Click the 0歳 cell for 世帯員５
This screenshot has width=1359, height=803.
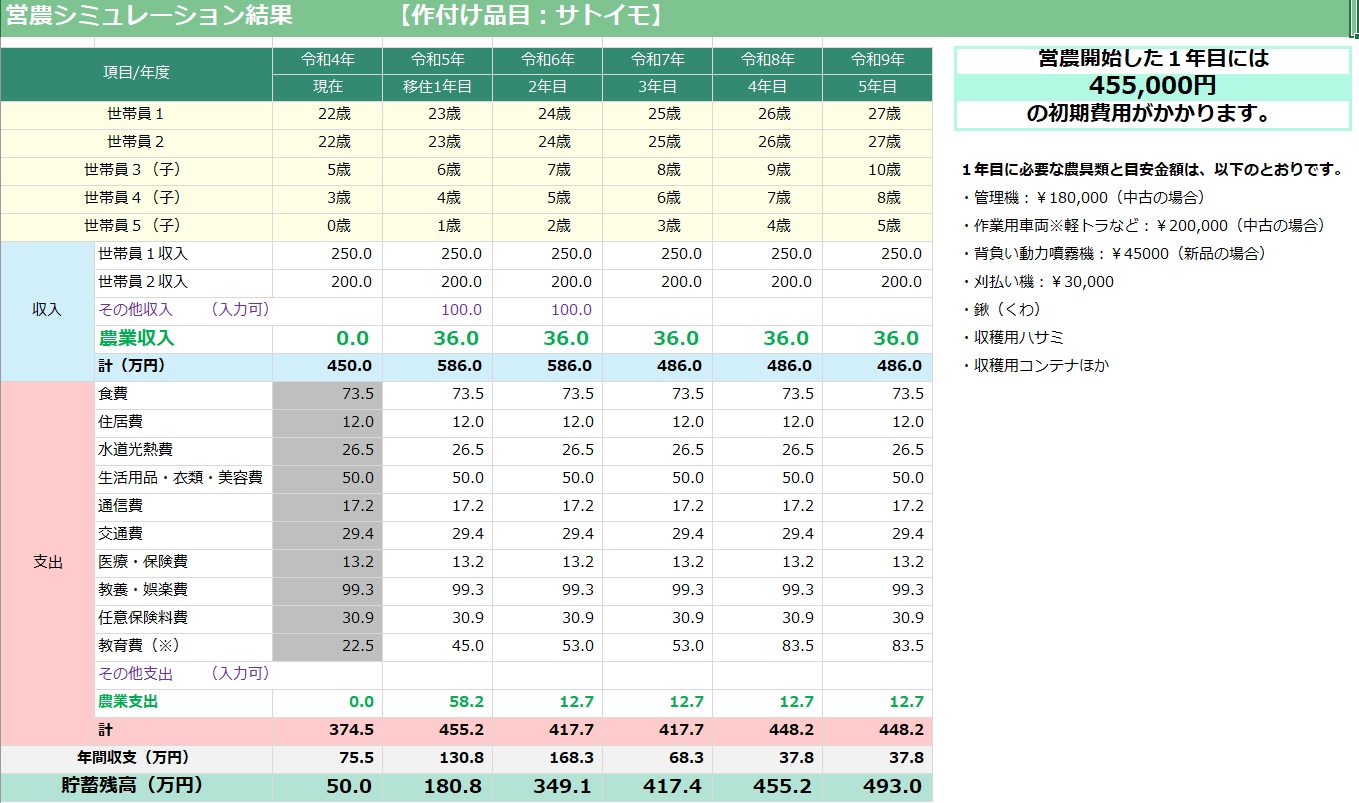tap(327, 226)
